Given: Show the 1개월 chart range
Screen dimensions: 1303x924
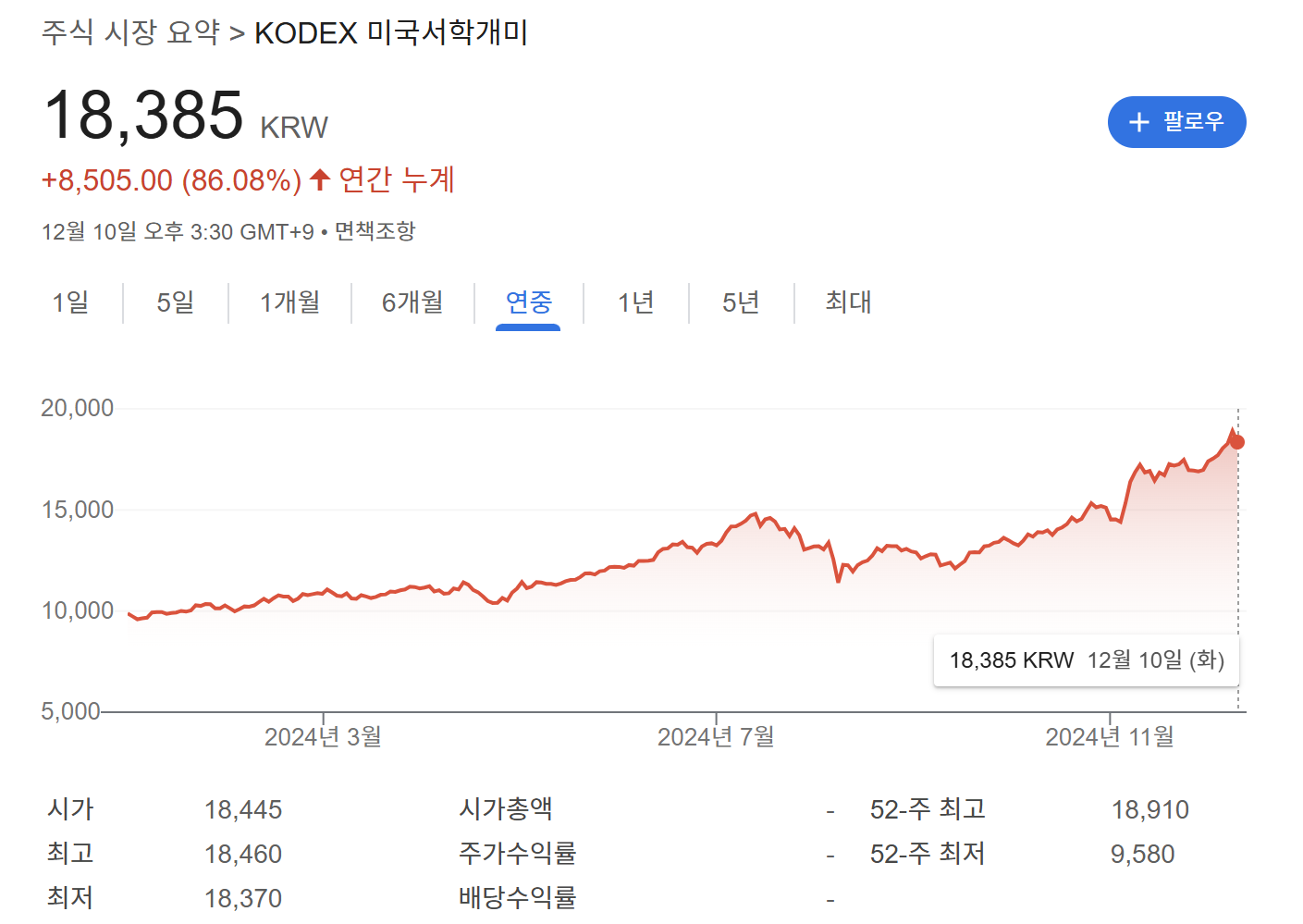Looking at the screenshot, I should (x=289, y=302).
